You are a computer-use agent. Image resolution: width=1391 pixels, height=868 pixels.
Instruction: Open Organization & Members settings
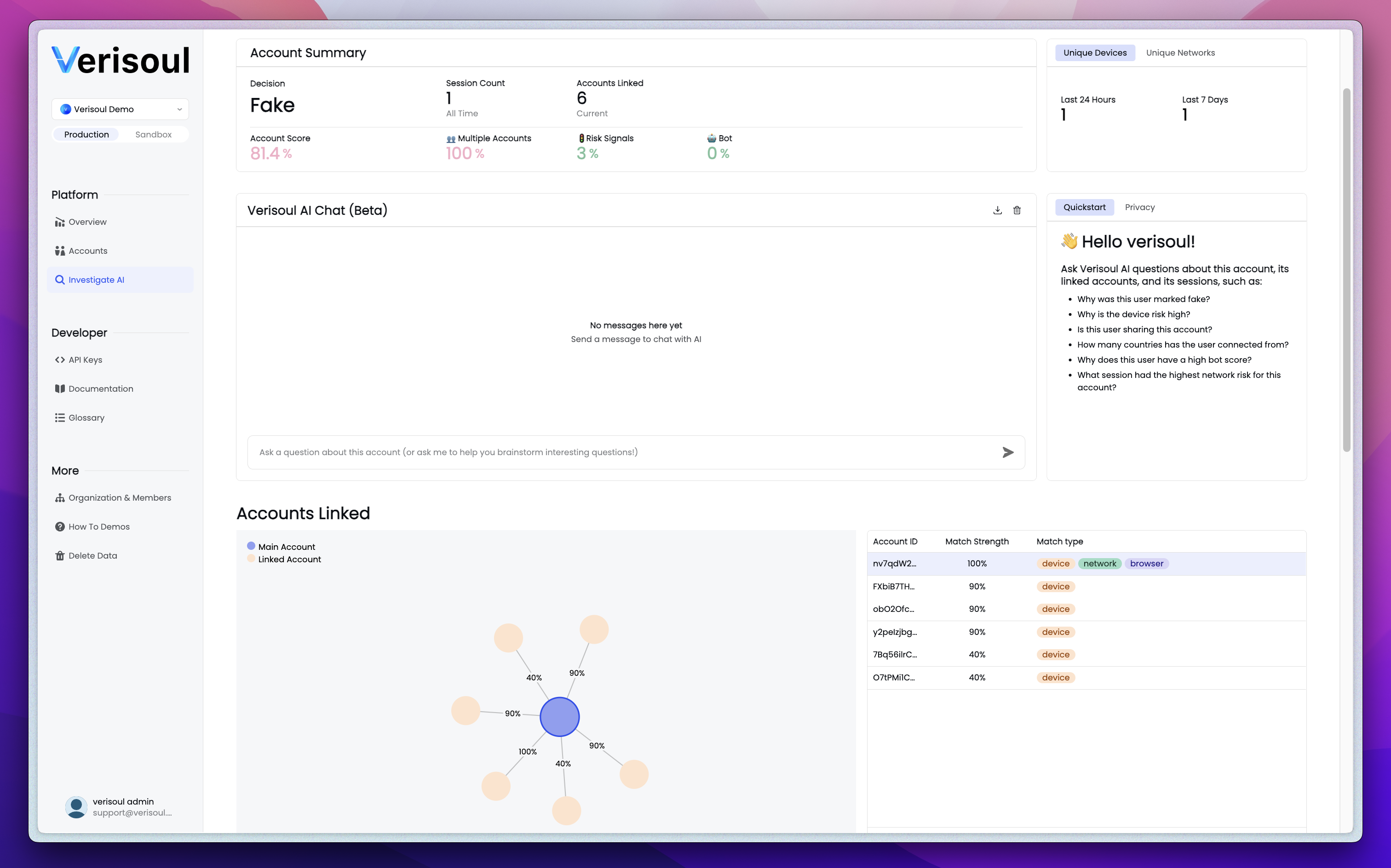point(120,498)
